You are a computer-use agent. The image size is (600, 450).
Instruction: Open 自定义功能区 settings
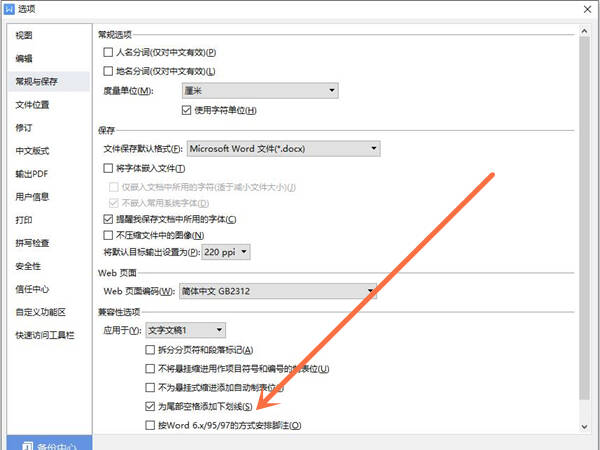pyautogui.click(x=41, y=312)
